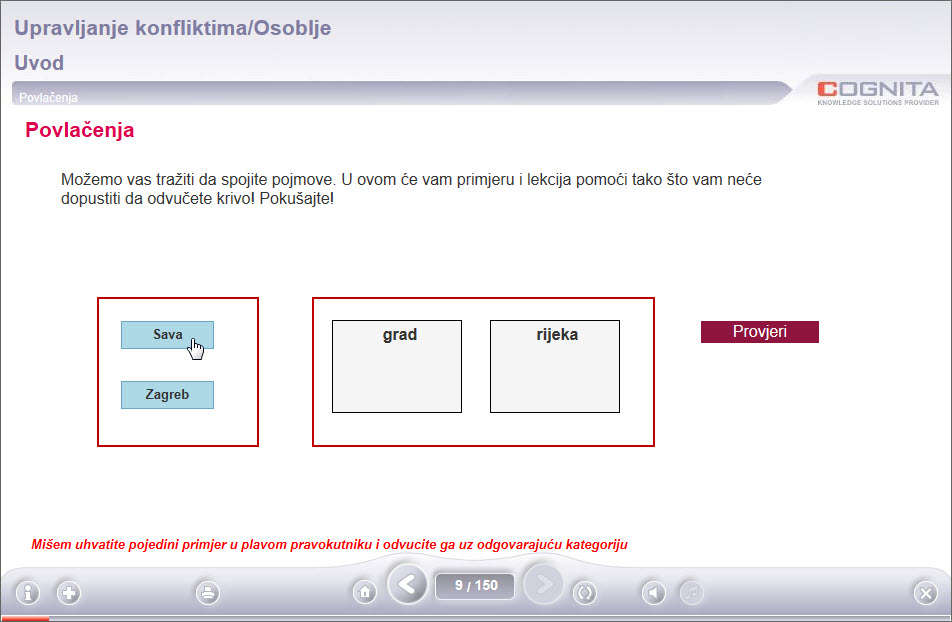
Task: Go to the previous slide arrow
Action: (407, 586)
